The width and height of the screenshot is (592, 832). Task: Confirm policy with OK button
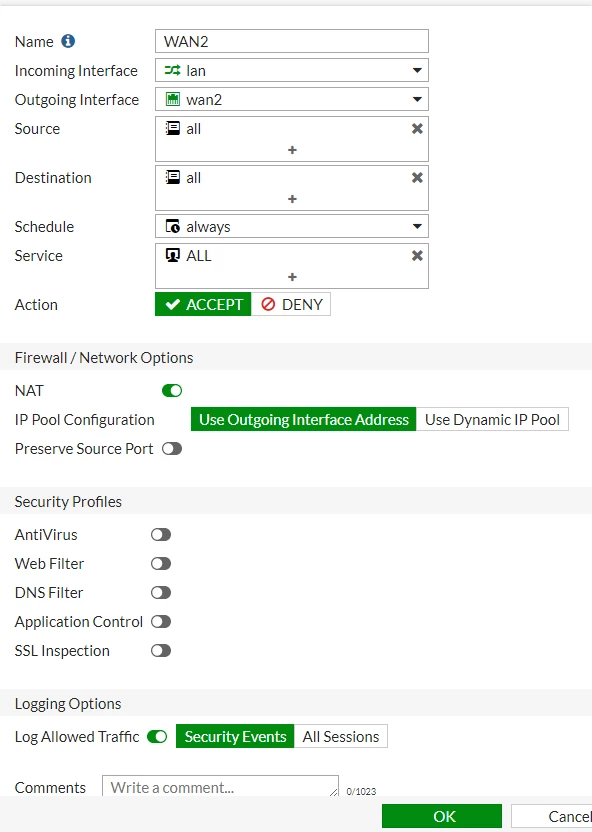[x=442, y=816]
